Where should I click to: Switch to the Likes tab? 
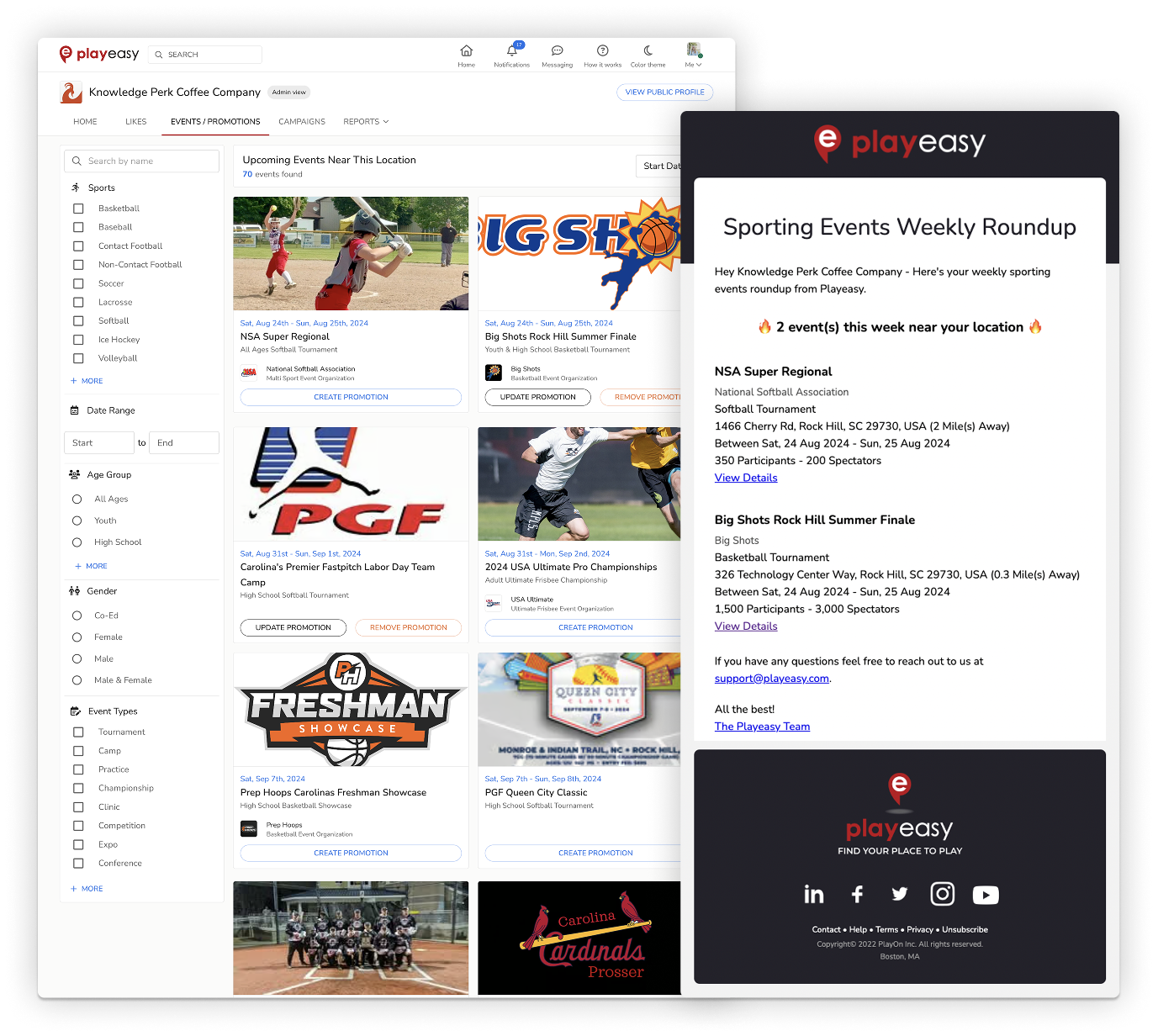click(x=135, y=122)
